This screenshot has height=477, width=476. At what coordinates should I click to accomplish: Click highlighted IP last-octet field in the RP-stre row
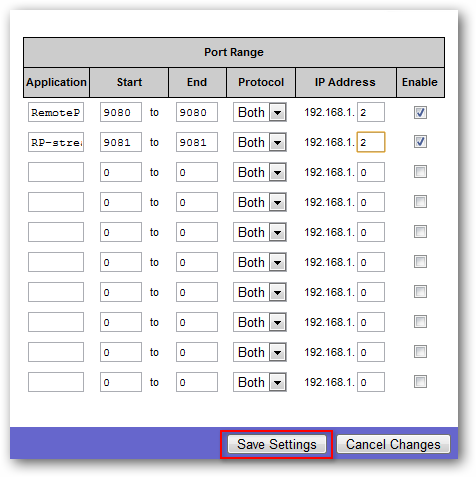click(x=371, y=142)
